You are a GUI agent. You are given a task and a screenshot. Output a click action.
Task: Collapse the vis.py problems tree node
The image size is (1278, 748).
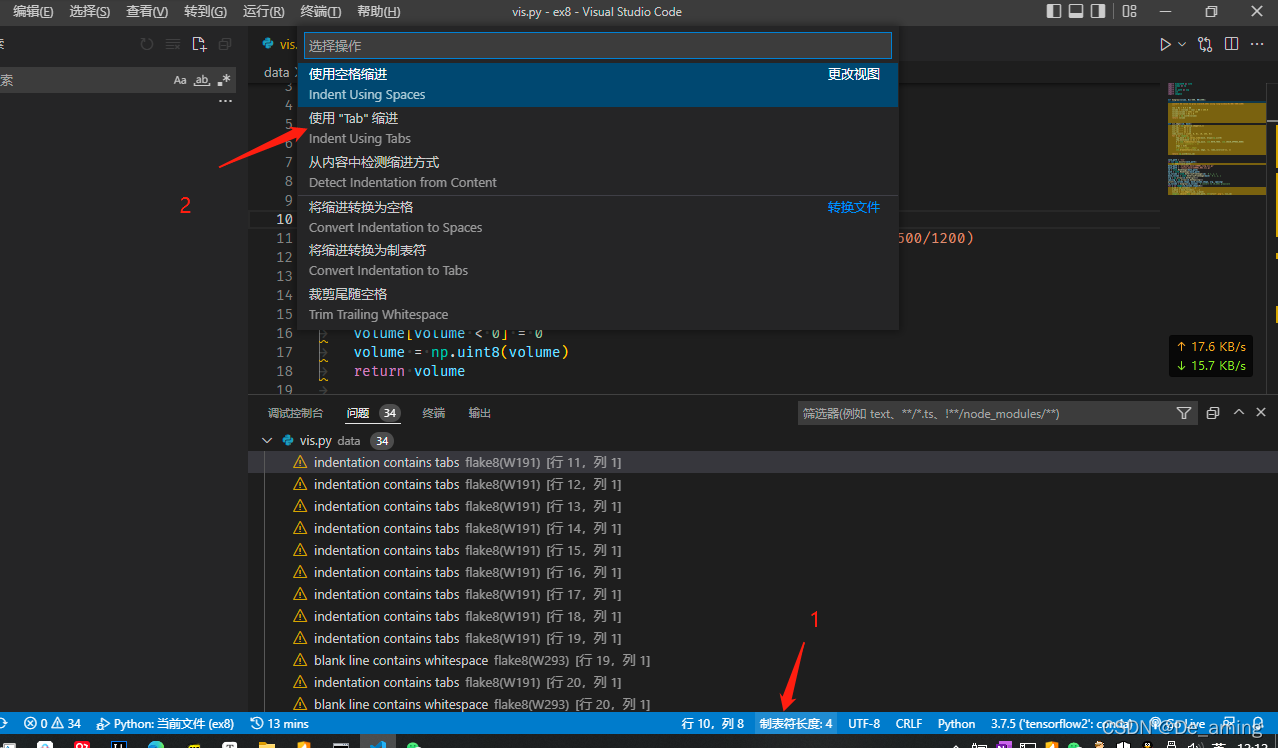click(266, 440)
